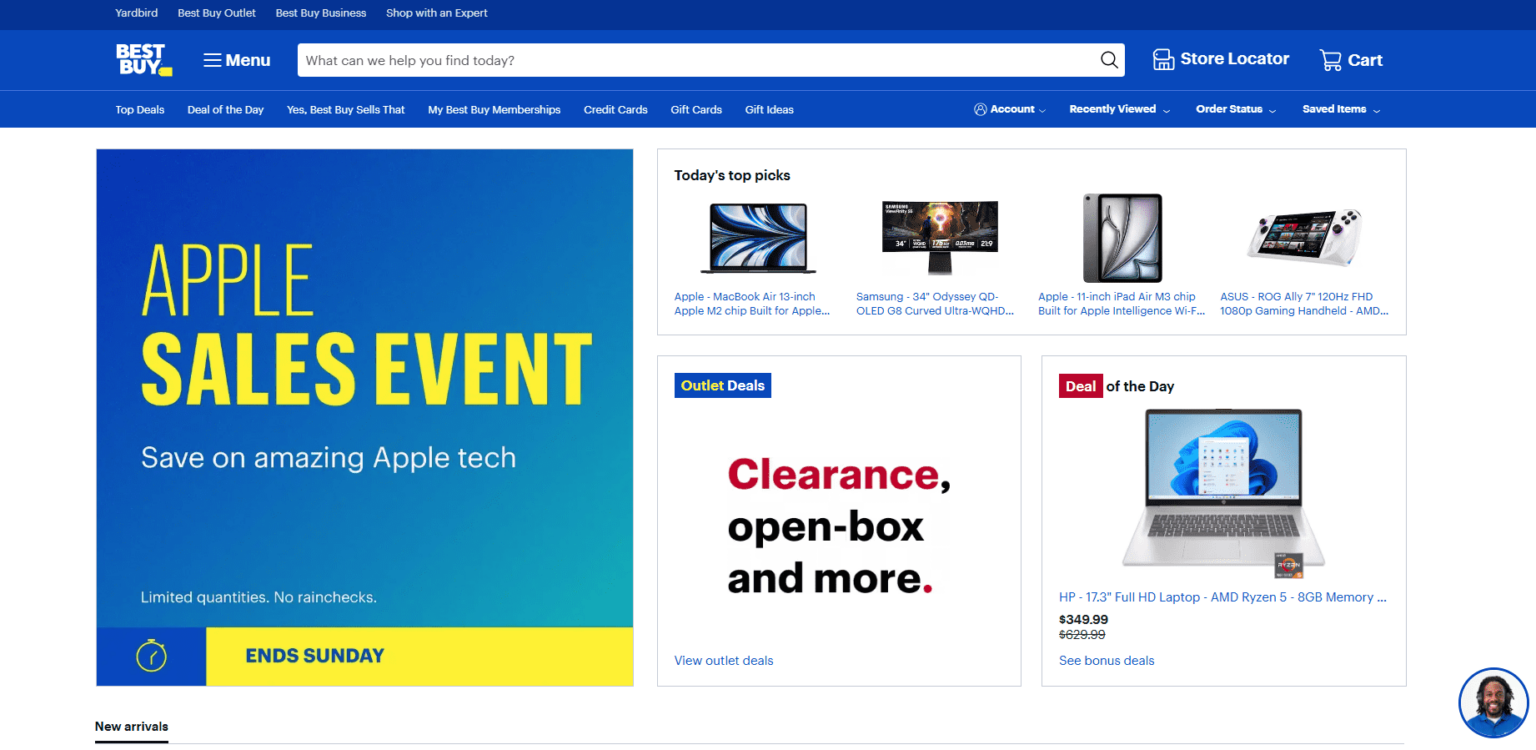Follow the See bonus deals link
This screenshot has height=750, width=1536.
pos(1106,661)
